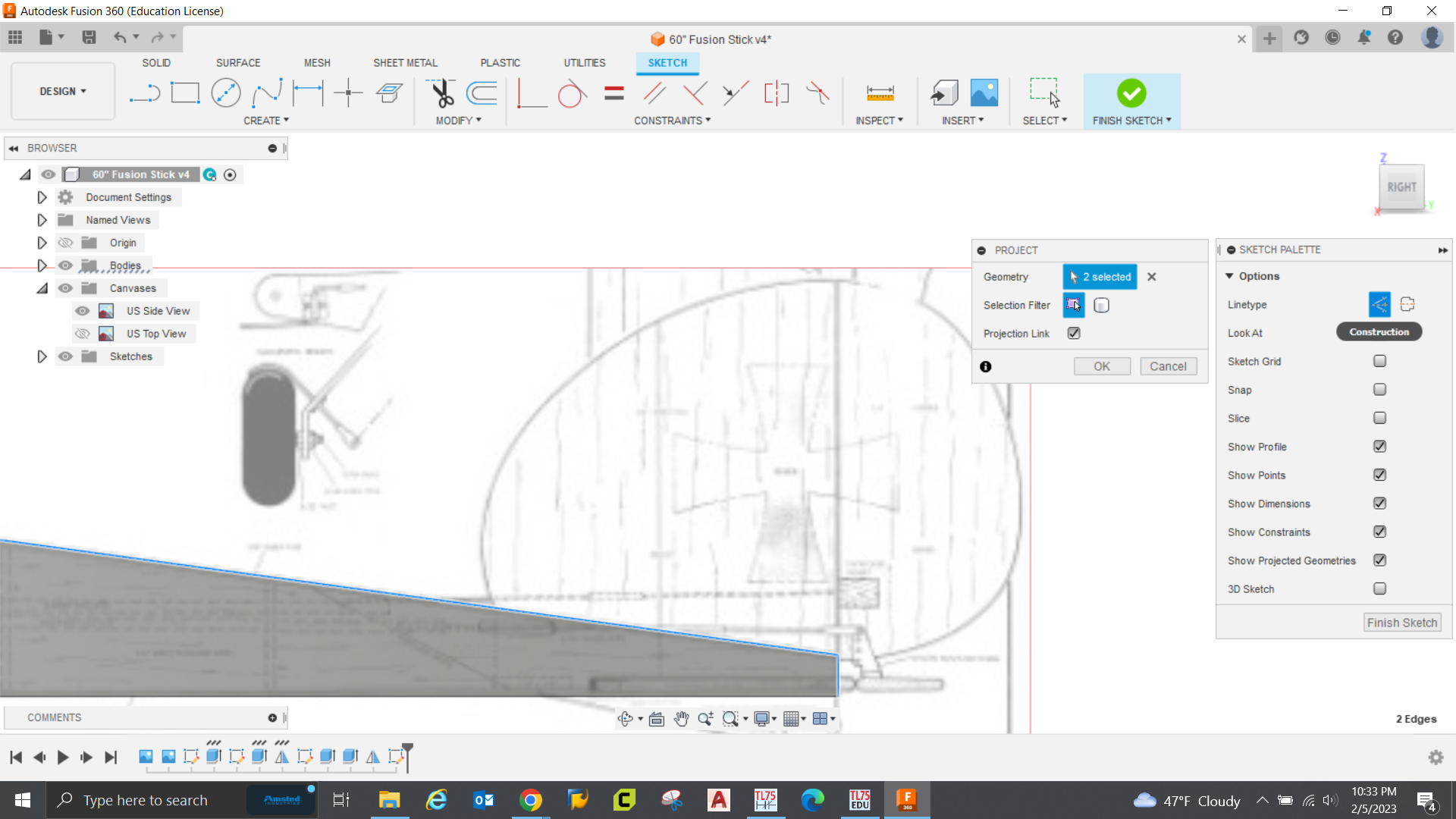Select the Rectangle sketch tool
Screen dimensions: 1456x819
pyautogui.click(x=185, y=93)
